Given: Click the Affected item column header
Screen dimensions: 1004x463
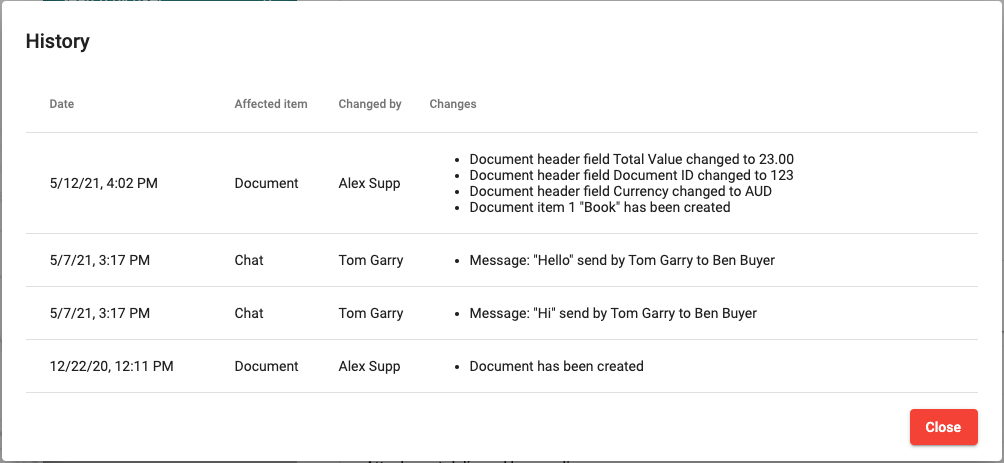Looking at the screenshot, I should click(x=271, y=104).
